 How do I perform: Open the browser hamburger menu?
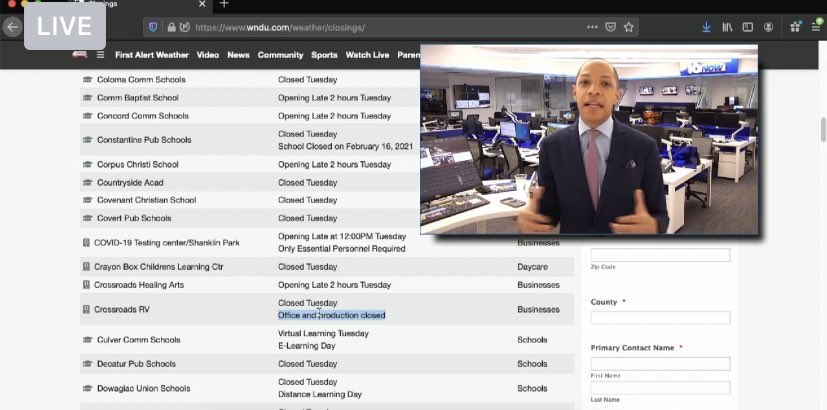tap(816, 26)
